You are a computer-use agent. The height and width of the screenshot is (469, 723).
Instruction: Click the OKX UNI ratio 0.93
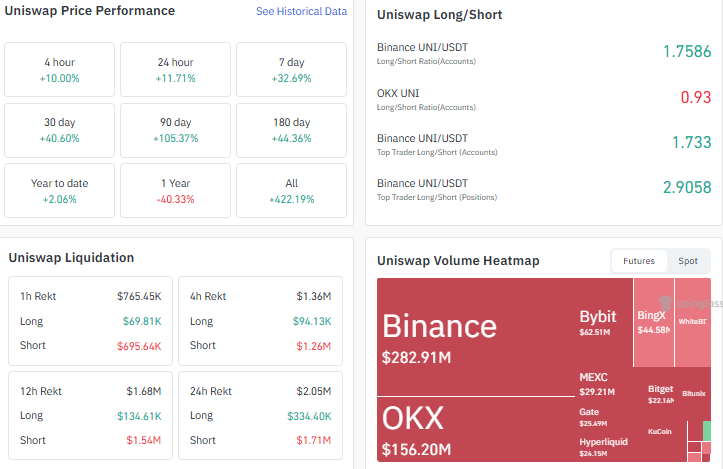(696, 97)
